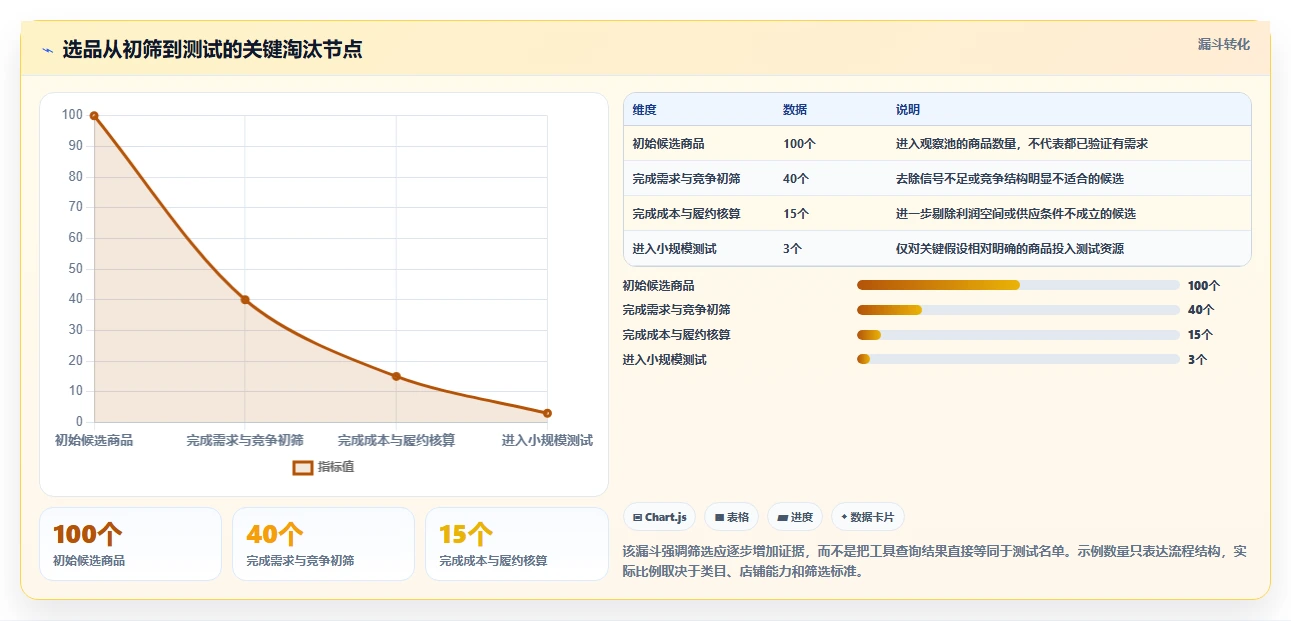Click the 完成需求与竞争初筛 progress bar
Image resolution: width=1291 pixels, height=621 pixels.
click(x=1018, y=310)
